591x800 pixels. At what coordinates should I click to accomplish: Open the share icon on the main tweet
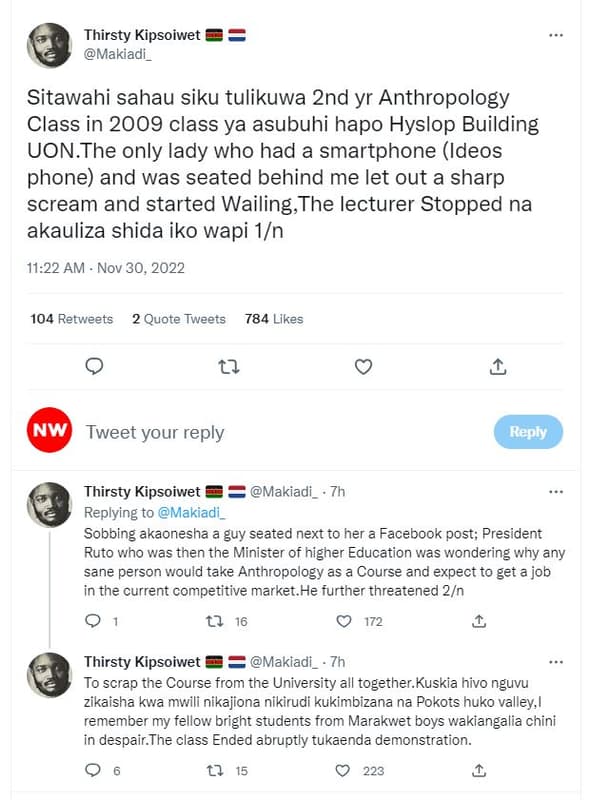point(498,367)
